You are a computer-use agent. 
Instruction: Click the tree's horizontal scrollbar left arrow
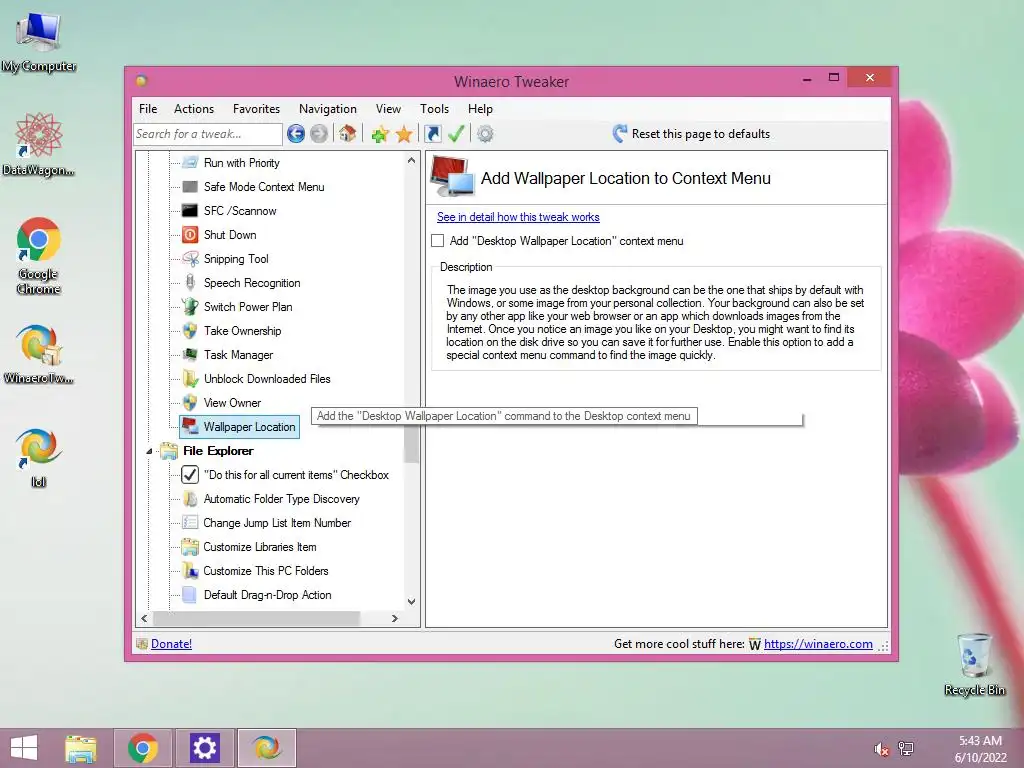tap(144, 618)
